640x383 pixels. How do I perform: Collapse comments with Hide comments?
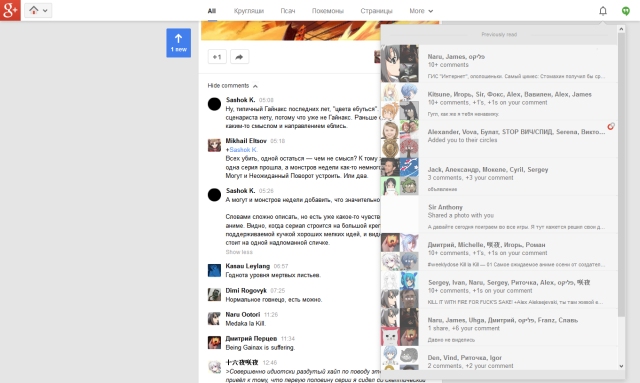(232, 86)
